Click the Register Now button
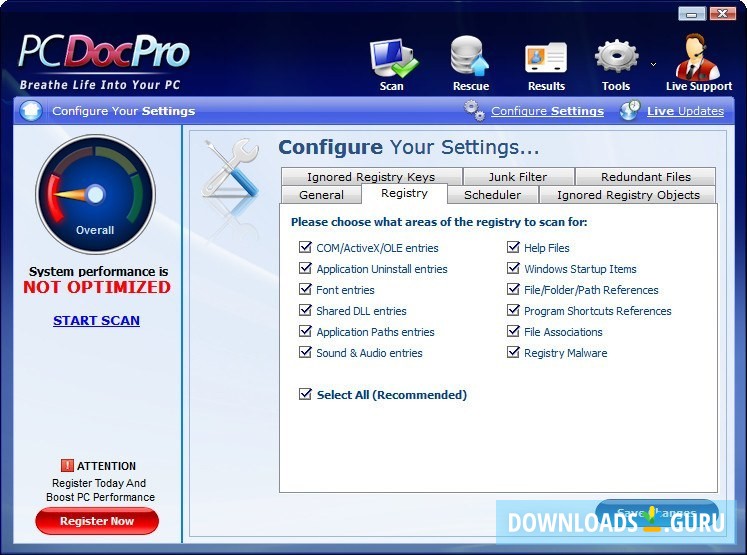Screen dimensions: 747x555 tap(97, 521)
